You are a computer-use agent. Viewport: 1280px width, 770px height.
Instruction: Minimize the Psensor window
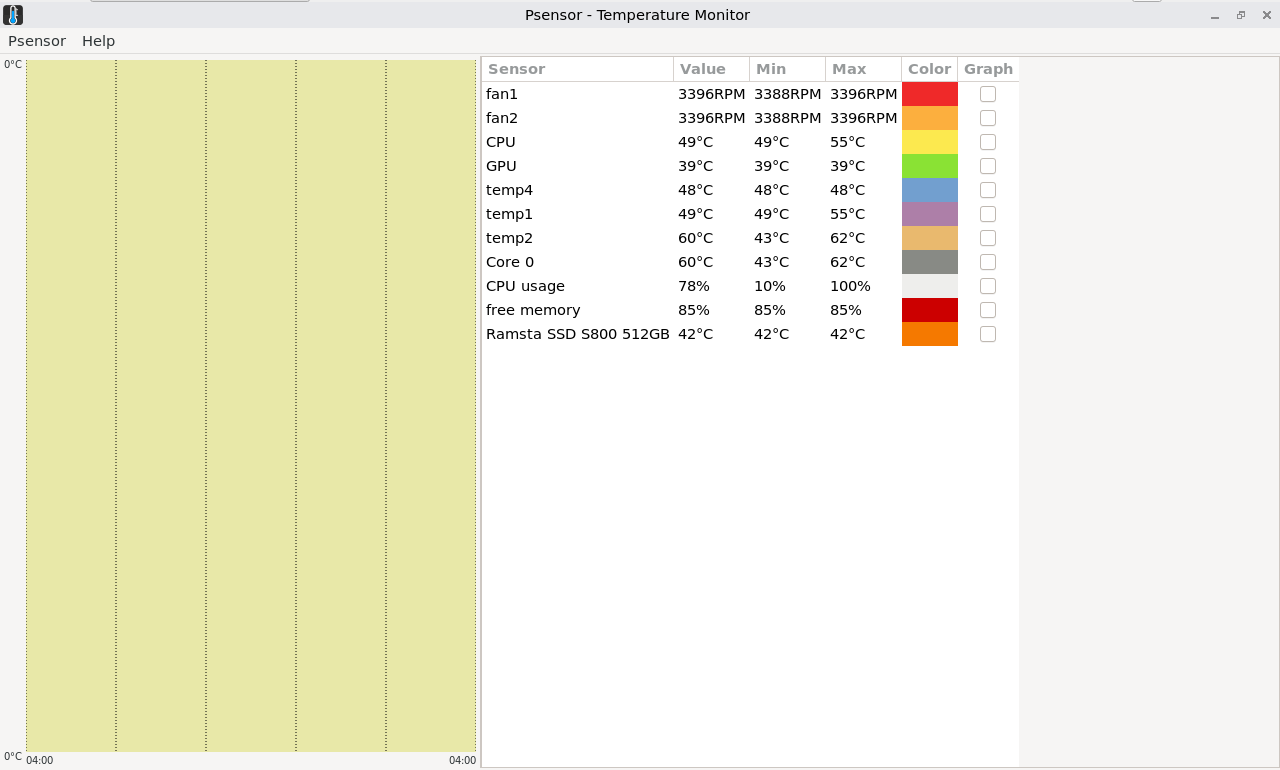(x=1215, y=15)
